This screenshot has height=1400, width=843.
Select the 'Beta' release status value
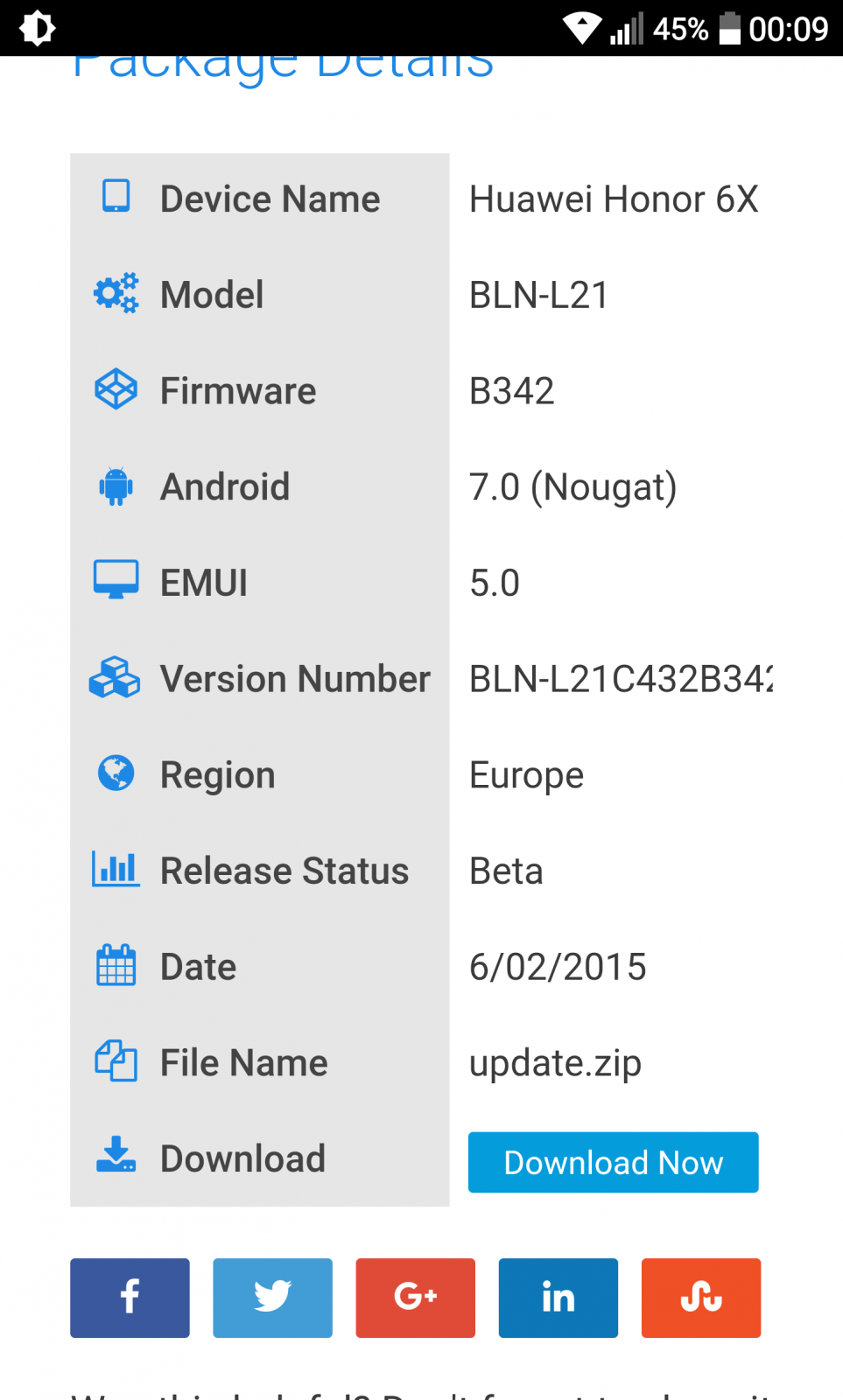(506, 871)
